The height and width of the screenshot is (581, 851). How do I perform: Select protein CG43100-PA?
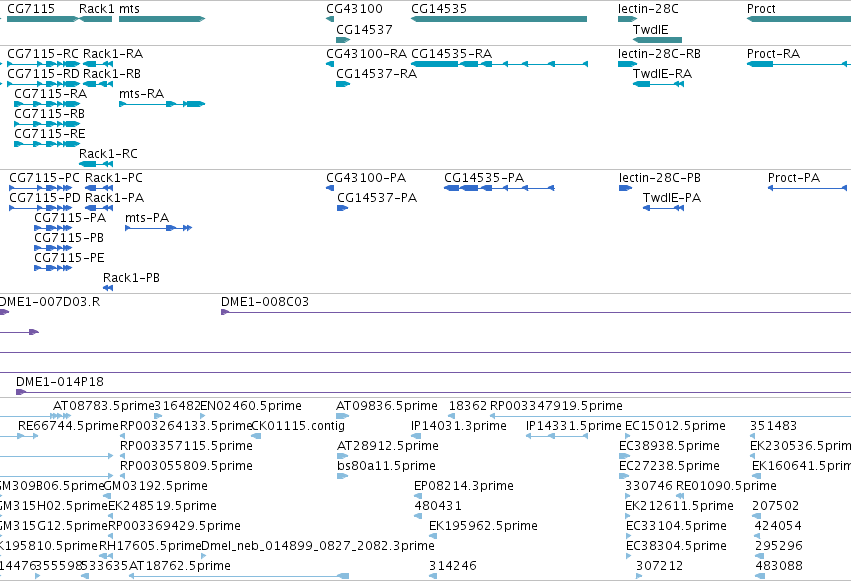pyautogui.click(x=330, y=188)
